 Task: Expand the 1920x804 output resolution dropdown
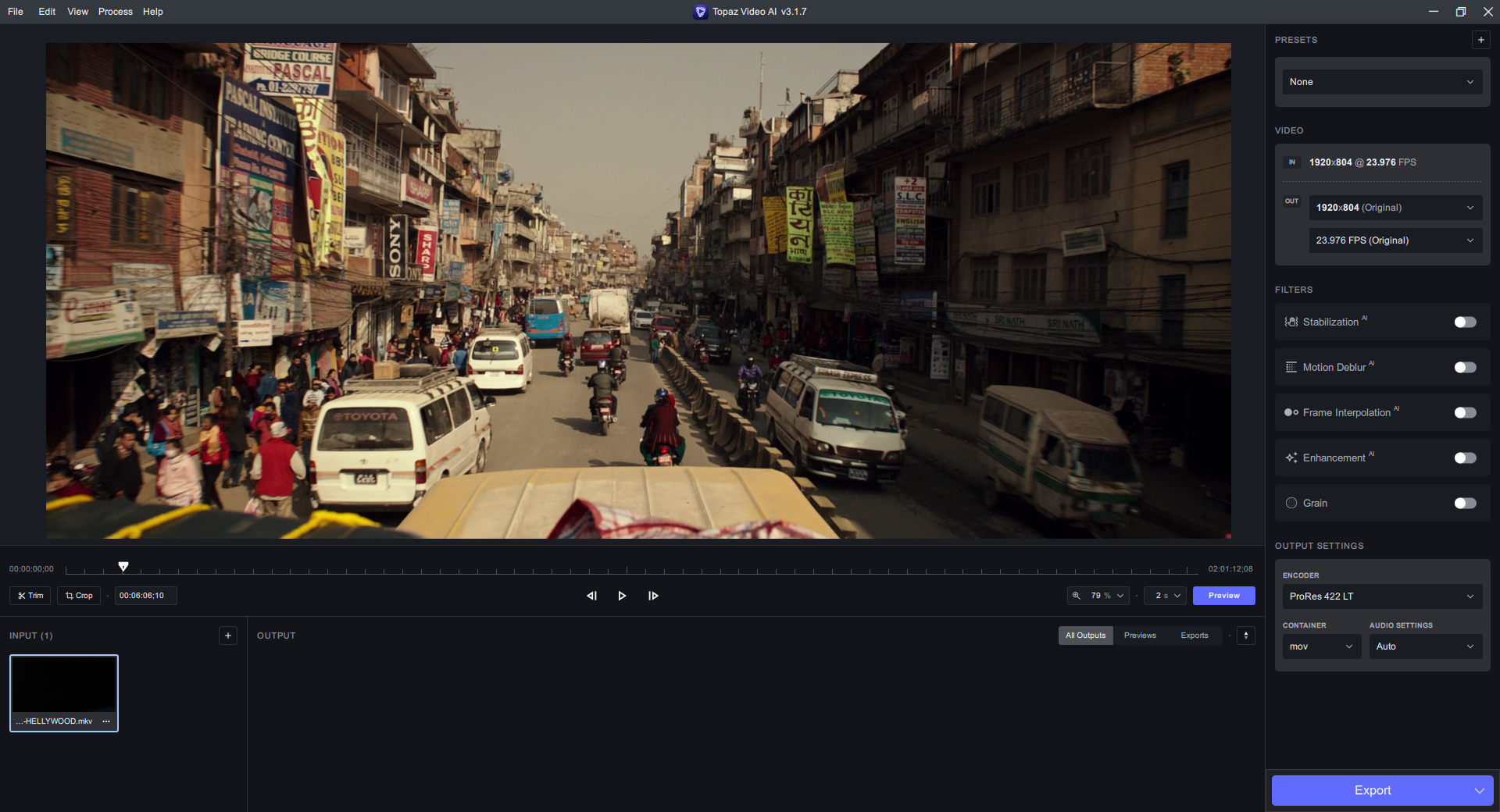click(1395, 208)
